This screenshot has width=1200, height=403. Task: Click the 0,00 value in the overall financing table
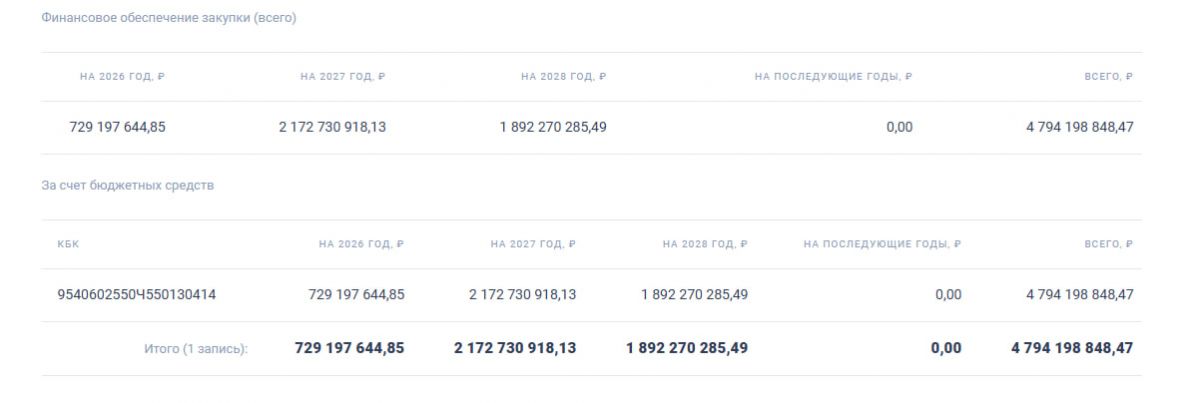click(x=899, y=127)
